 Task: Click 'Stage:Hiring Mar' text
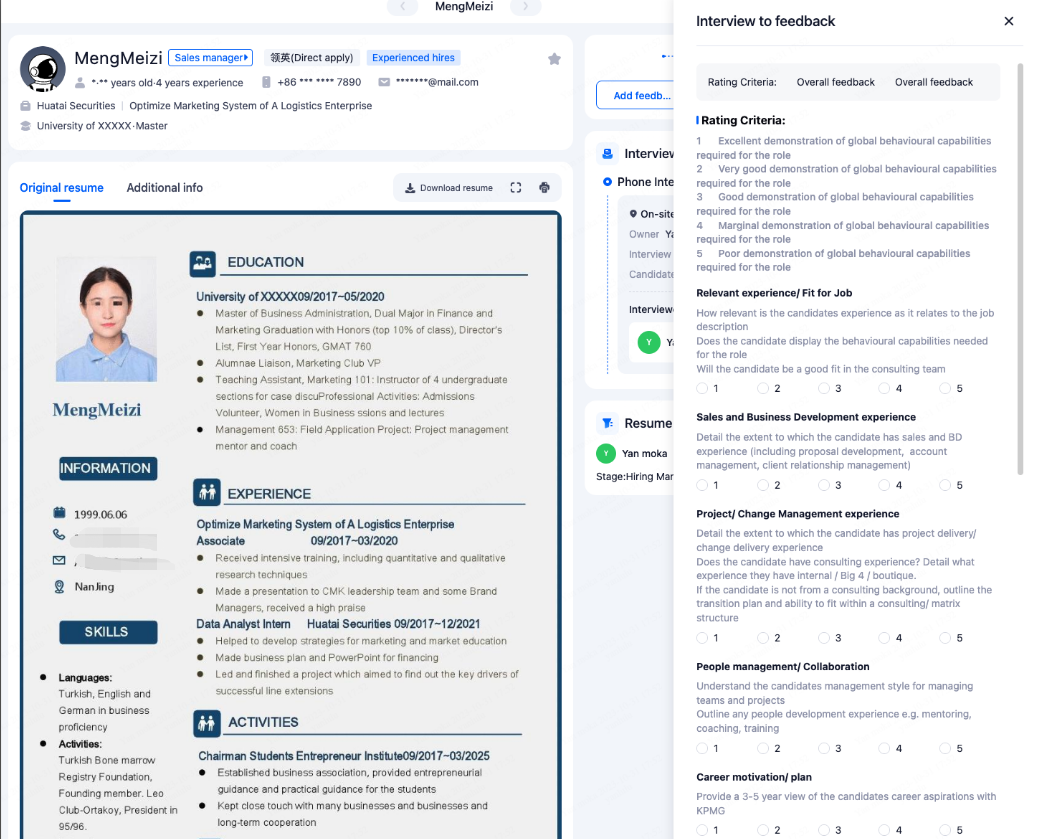tap(635, 477)
